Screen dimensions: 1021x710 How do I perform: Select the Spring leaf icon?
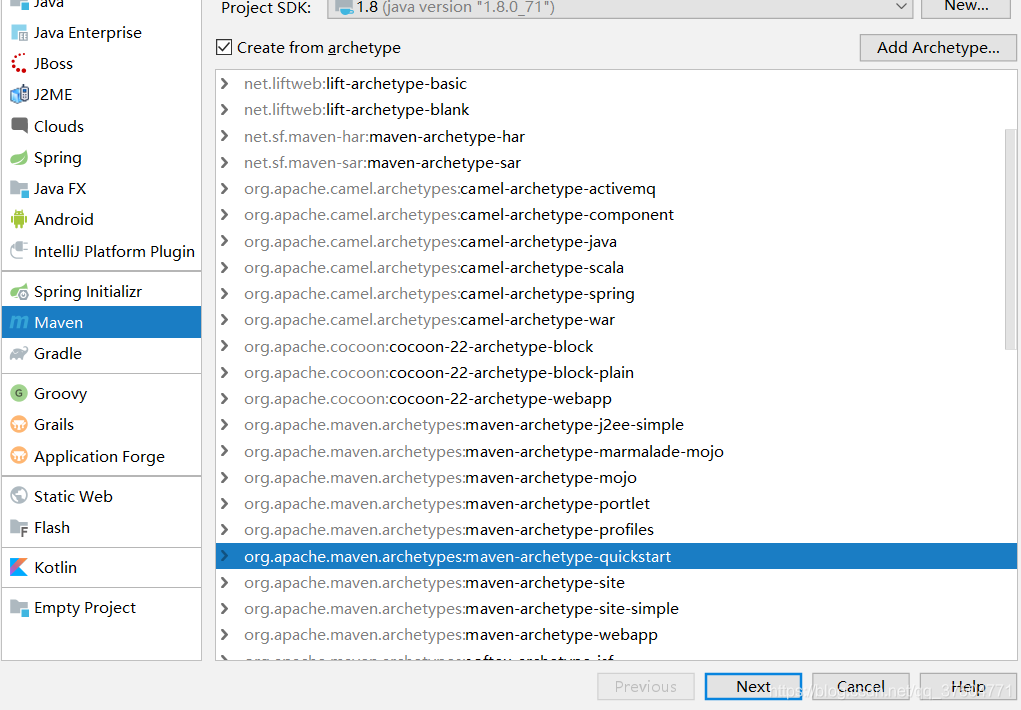[x=20, y=158]
